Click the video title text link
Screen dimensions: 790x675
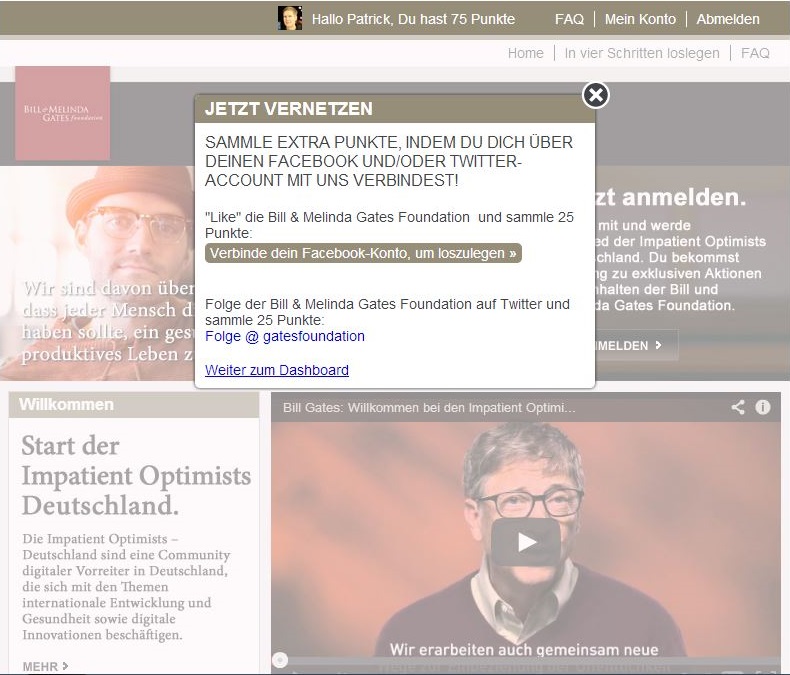[x=429, y=408]
